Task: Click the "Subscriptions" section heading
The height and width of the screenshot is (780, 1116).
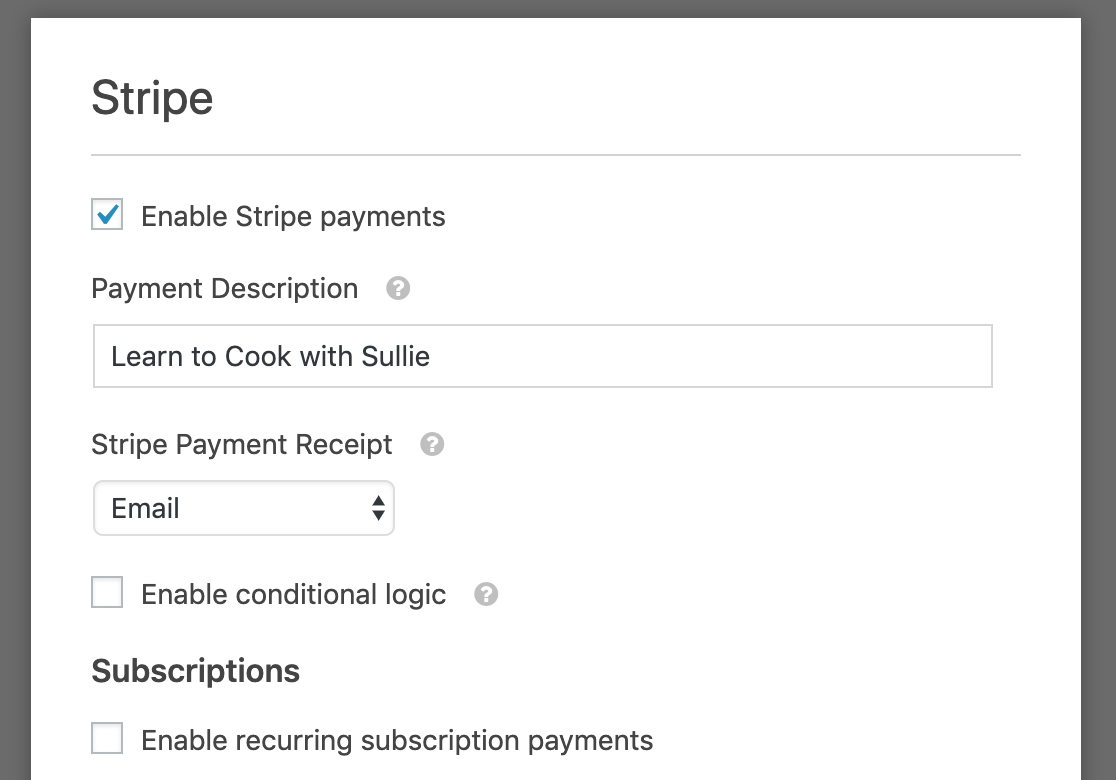Action: [x=195, y=671]
